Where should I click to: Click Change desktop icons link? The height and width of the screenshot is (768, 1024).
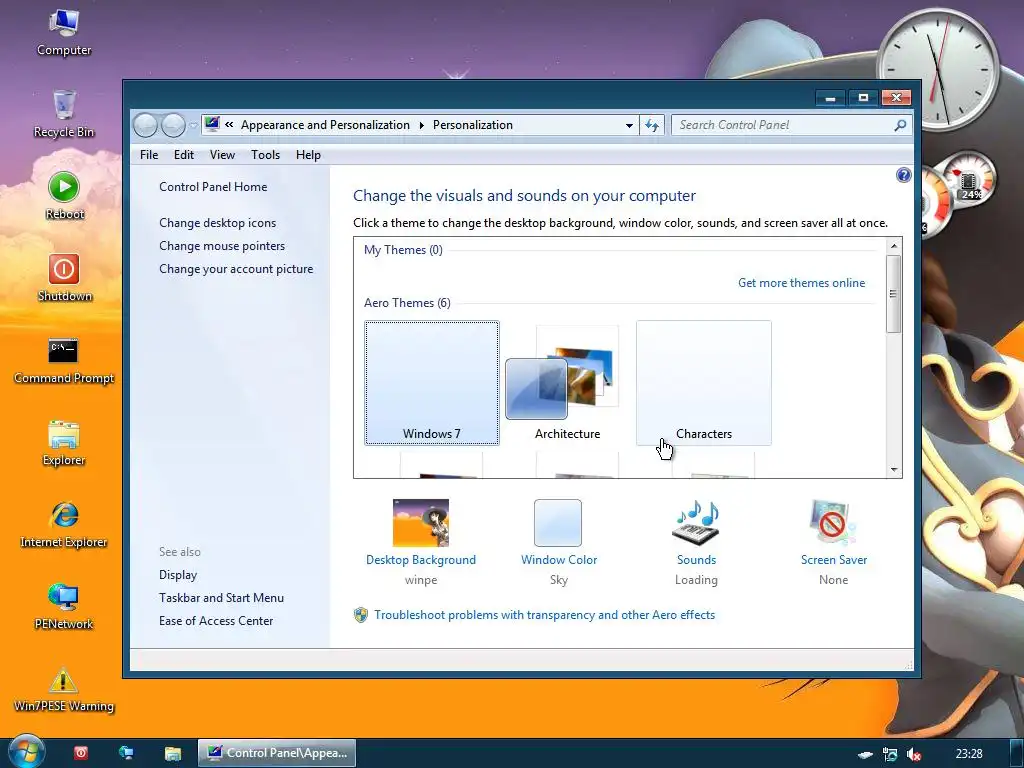click(217, 223)
